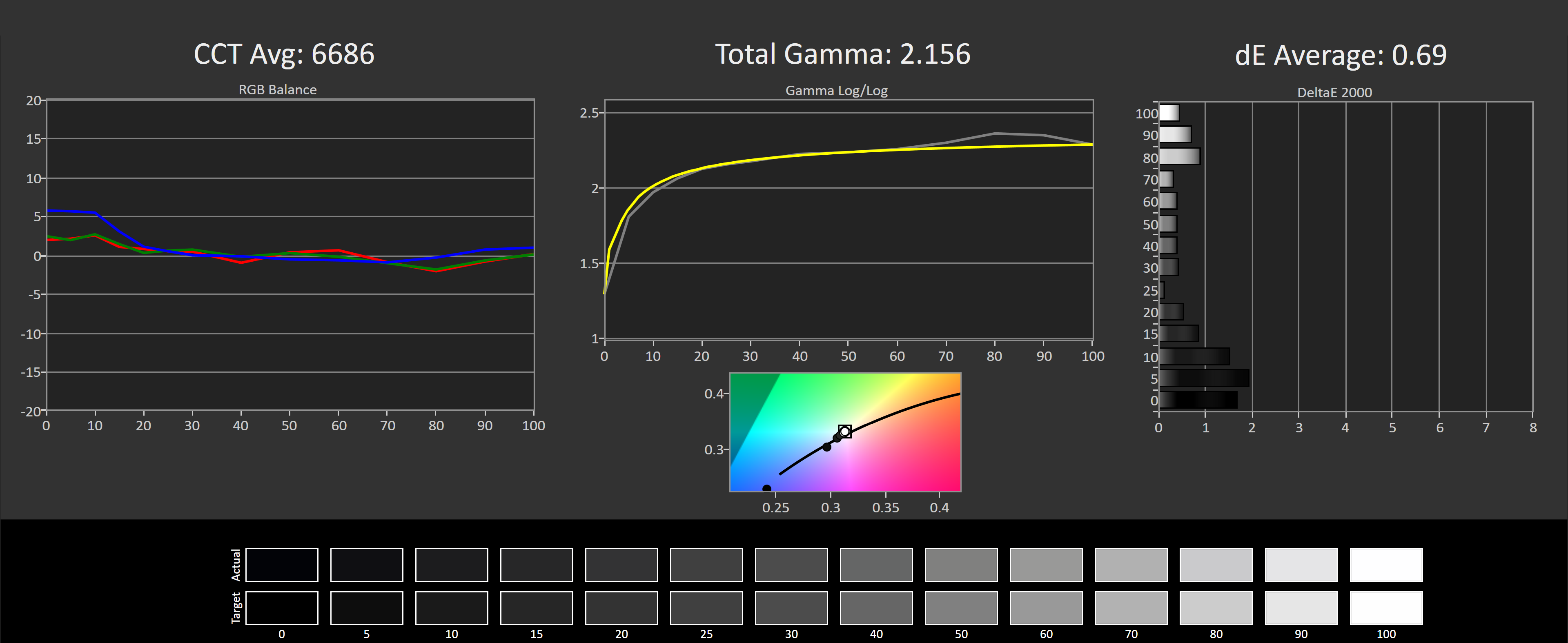Click the Target 40 percent gray swatch
The width and height of the screenshot is (1568, 643).
[x=876, y=608]
